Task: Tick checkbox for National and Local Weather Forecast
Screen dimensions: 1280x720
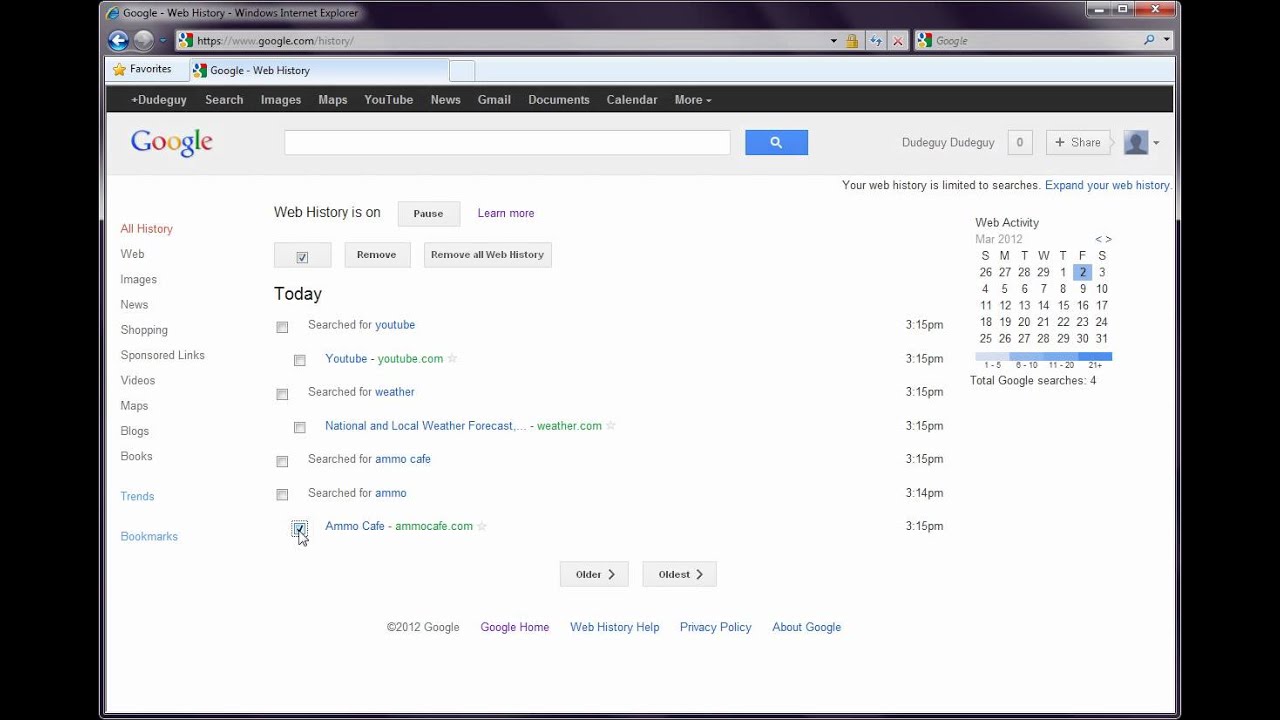Action: 299,427
